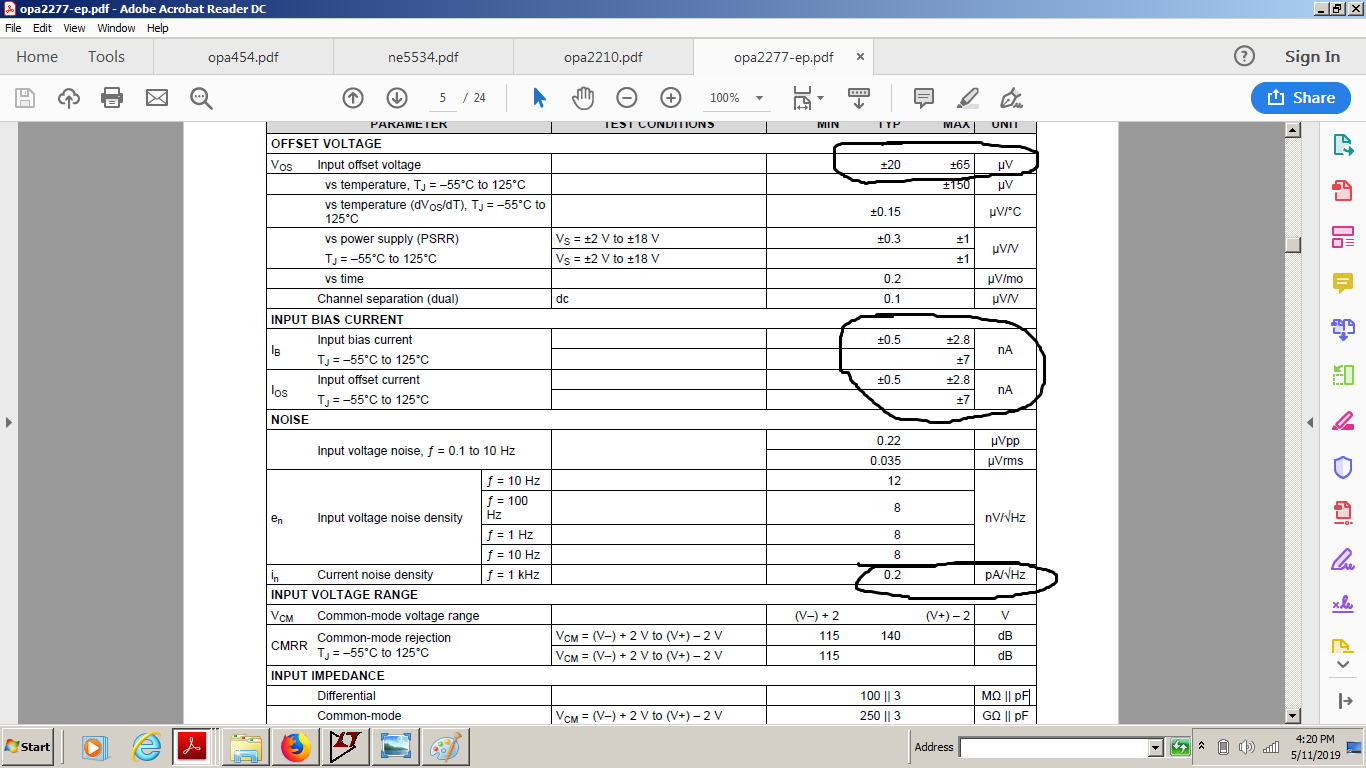Collapse the right tools pane
The height and width of the screenshot is (768, 1366).
point(1343,700)
